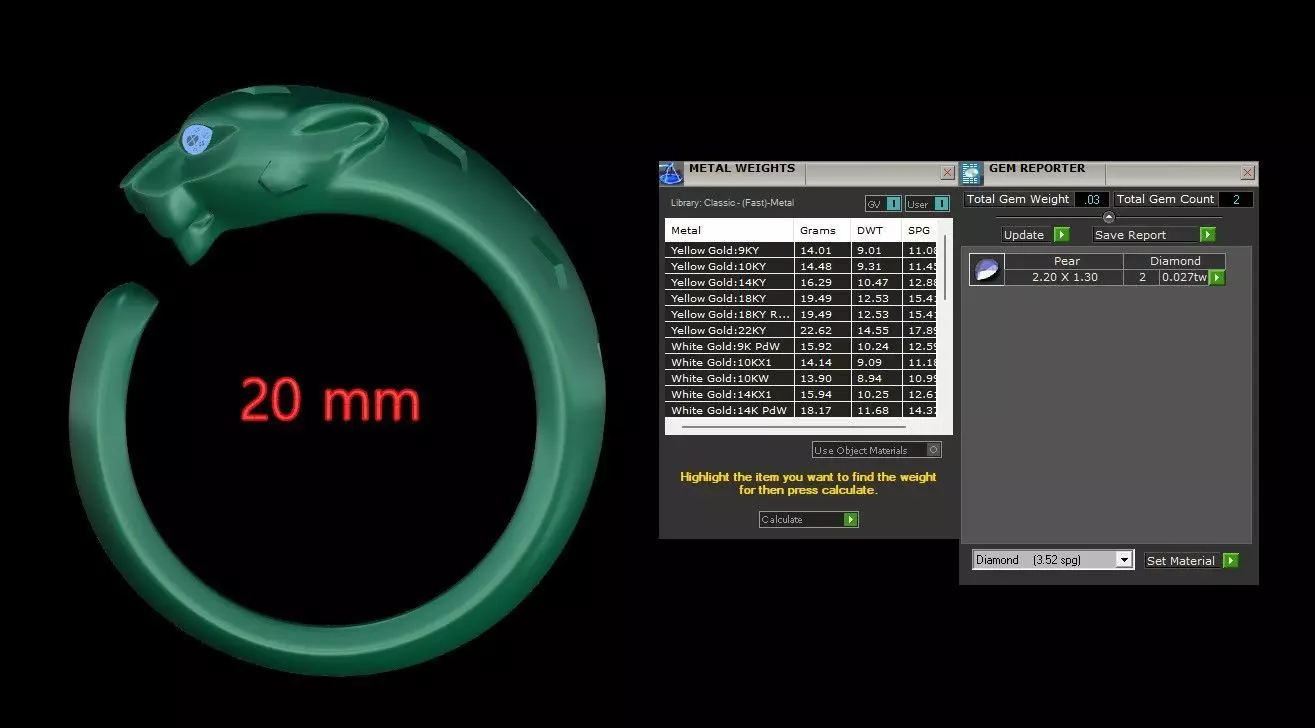The height and width of the screenshot is (728, 1315).
Task: Click the 18.17 grams value
Action: tap(815, 410)
